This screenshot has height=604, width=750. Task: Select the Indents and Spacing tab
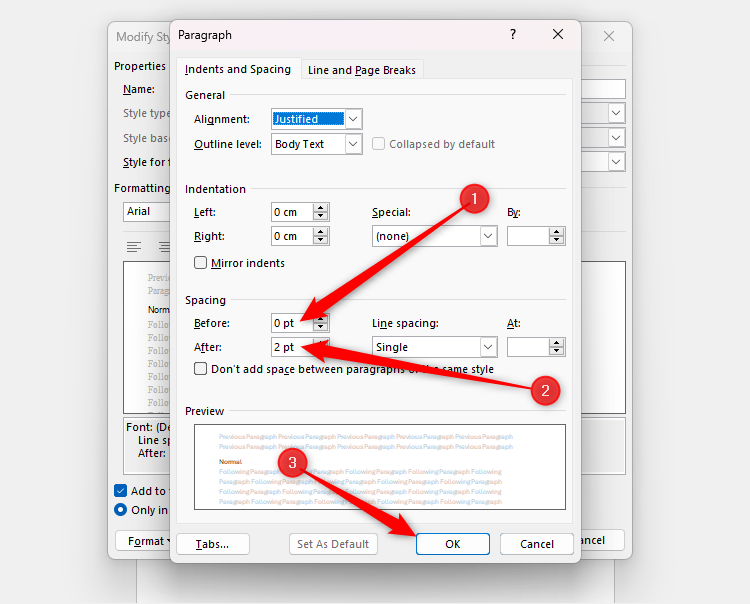coord(238,69)
